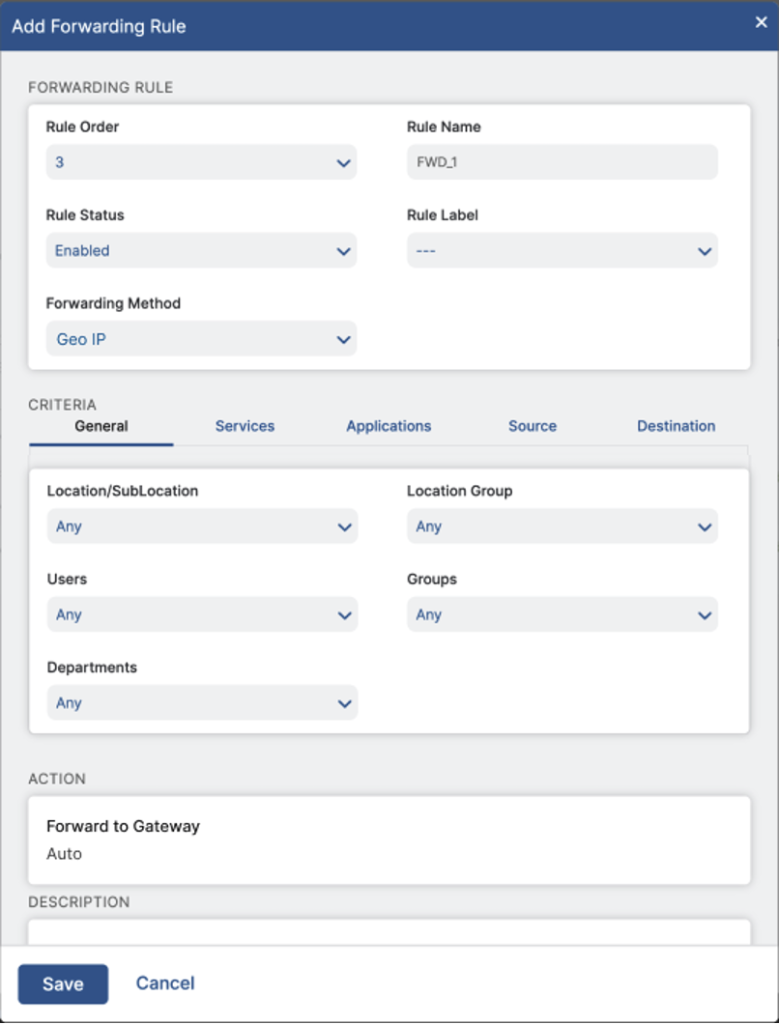
Task: Click the Rule Name input field
Action: (x=562, y=162)
